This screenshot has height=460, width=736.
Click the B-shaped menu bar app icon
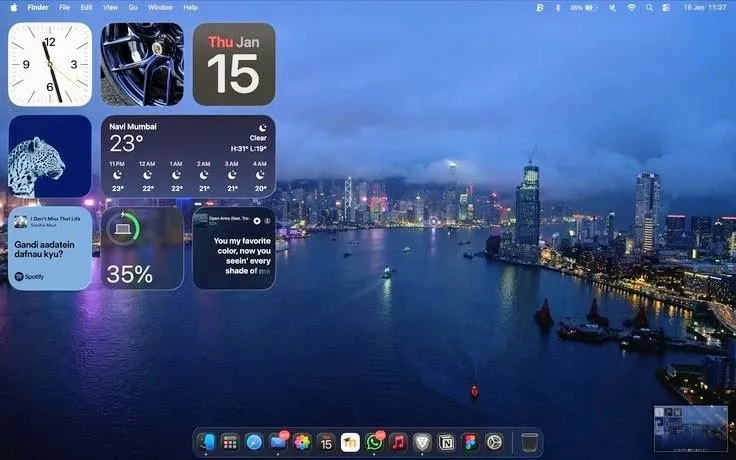(x=540, y=8)
